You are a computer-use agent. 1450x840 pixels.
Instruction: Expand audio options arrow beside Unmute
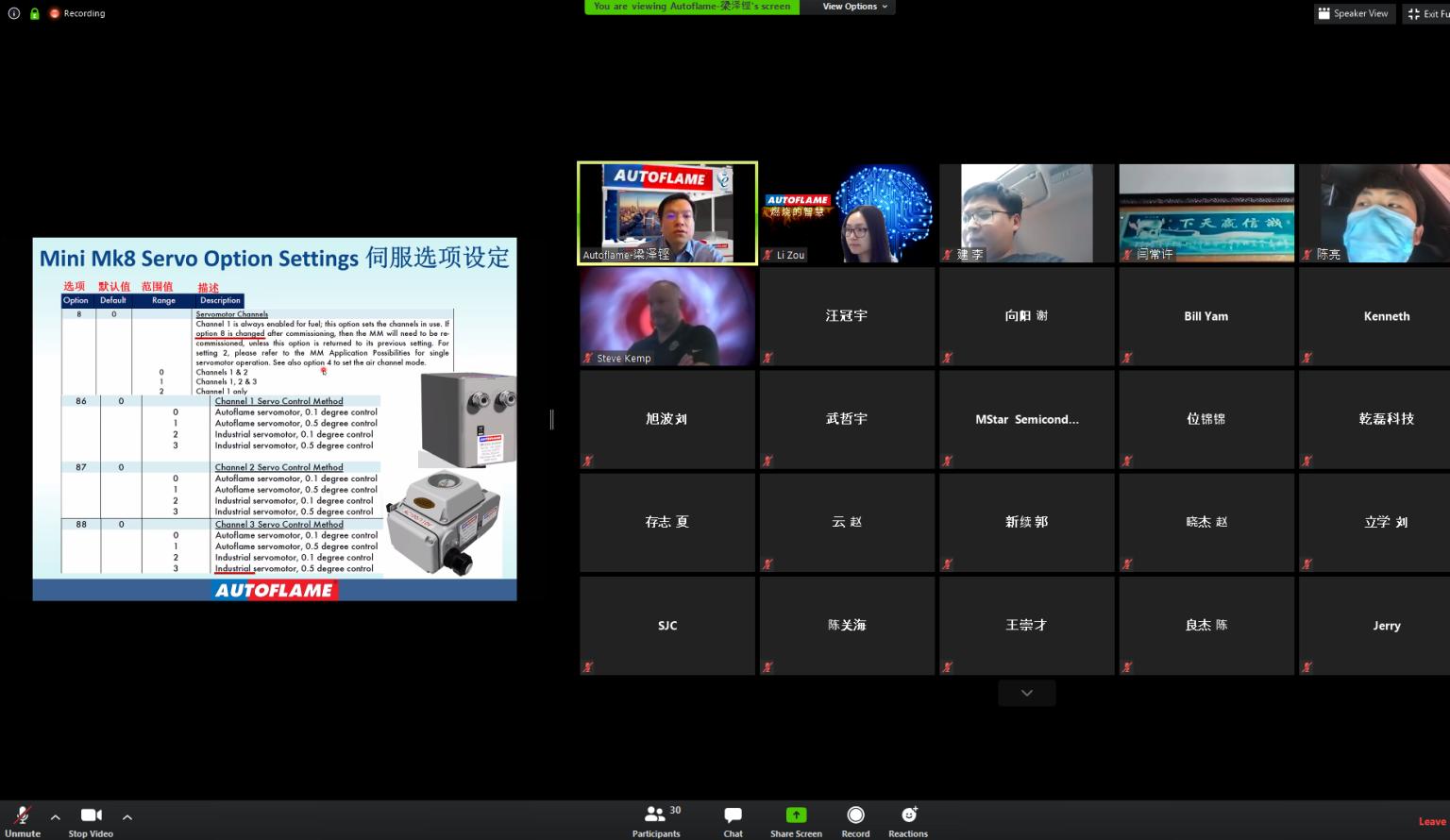click(56, 817)
